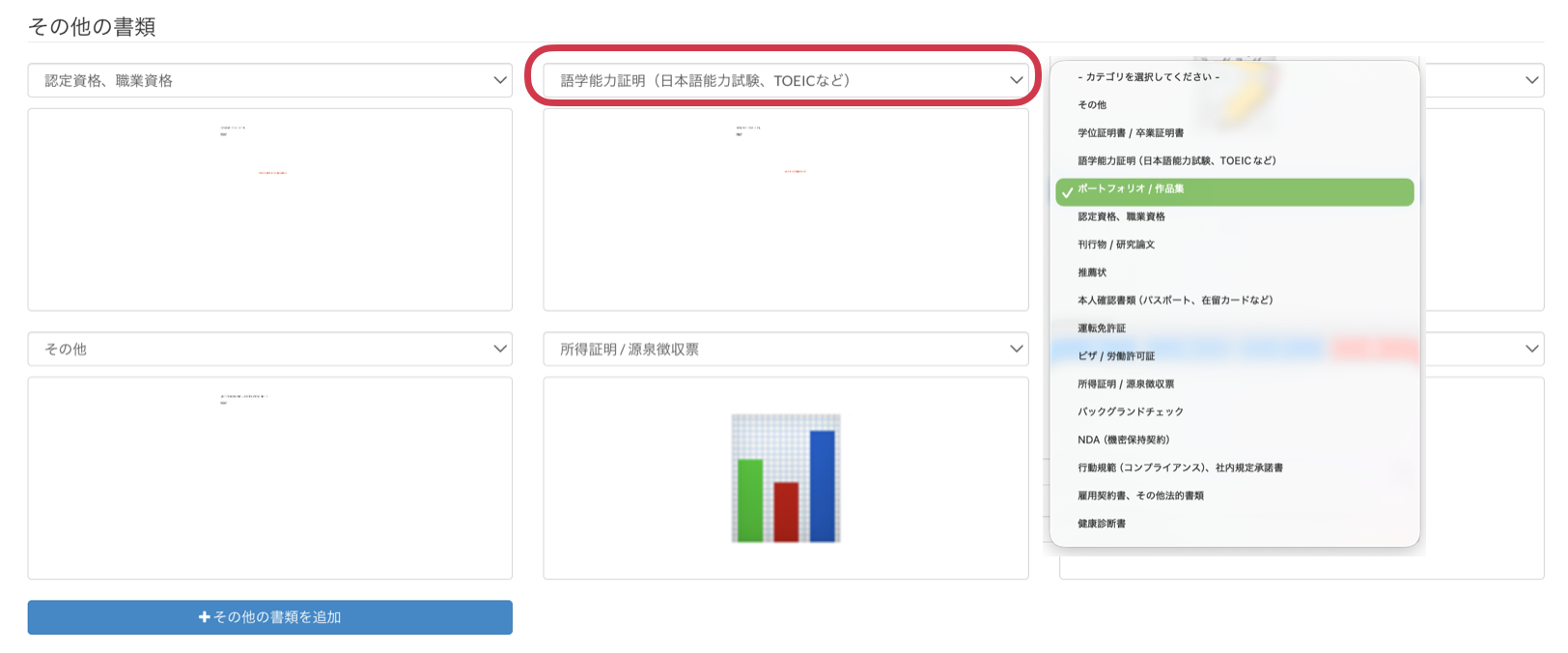
Task: Select 推薦状 from the dropdown list
Action: 1092,273
